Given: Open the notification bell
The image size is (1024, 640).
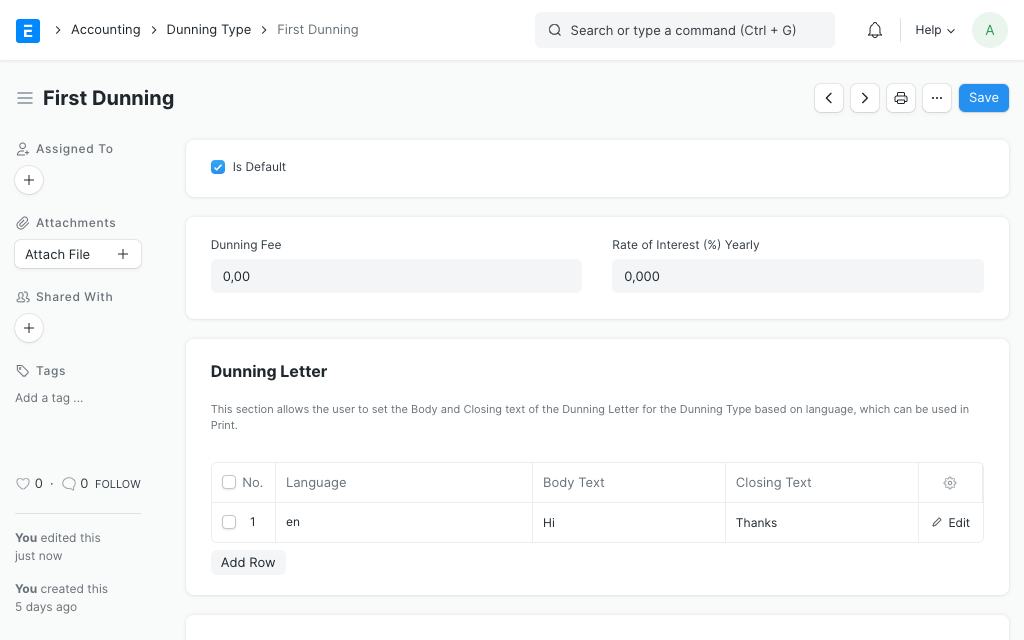Looking at the screenshot, I should 874,29.
